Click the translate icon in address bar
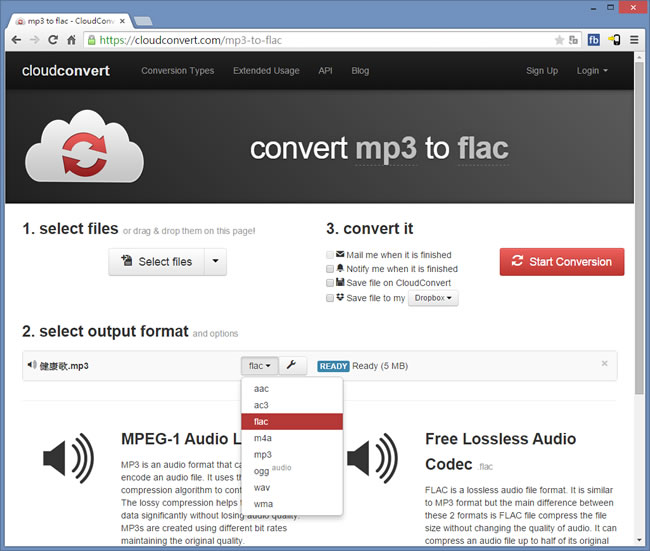This screenshot has height=551, width=650. [x=573, y=40]
